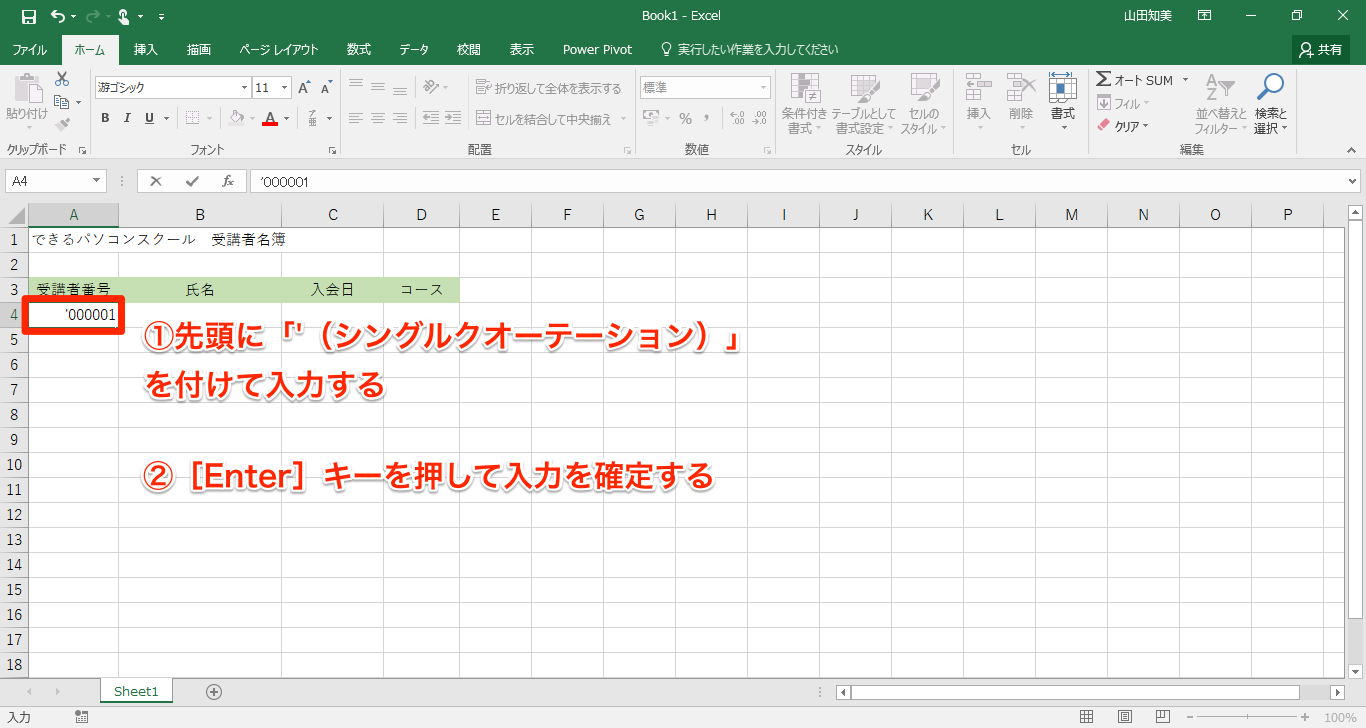1366x728 pixels.
Task: Click the Save icon in quick access toolbar
Action: click(x=29, y=16)
